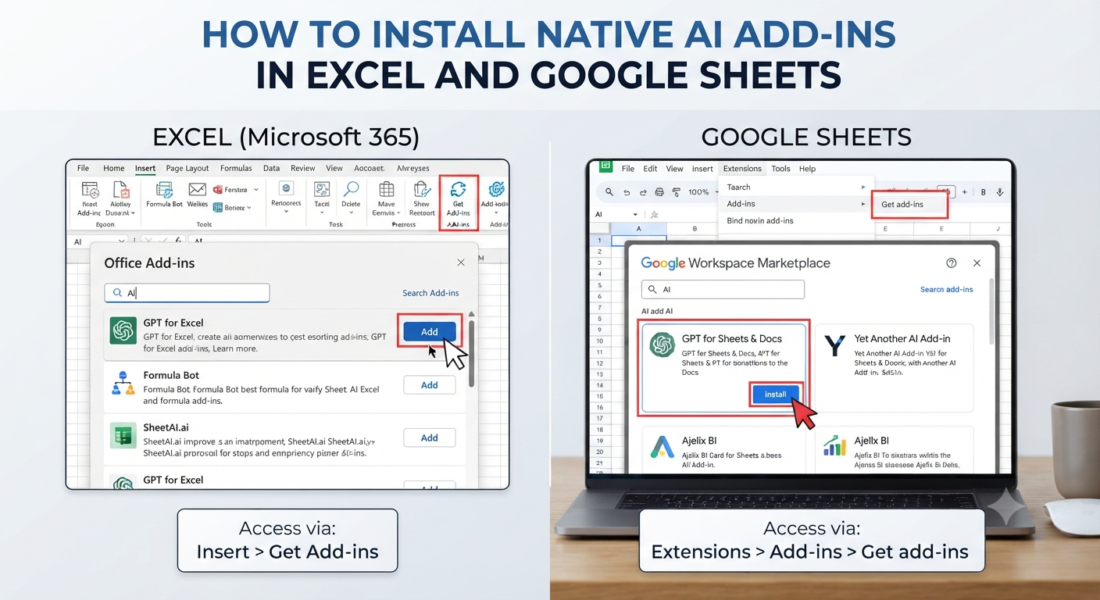Click the search magnifier in Sheets toolbar
The width and height of the screenshot is (1100, 600).
point(609,192)
